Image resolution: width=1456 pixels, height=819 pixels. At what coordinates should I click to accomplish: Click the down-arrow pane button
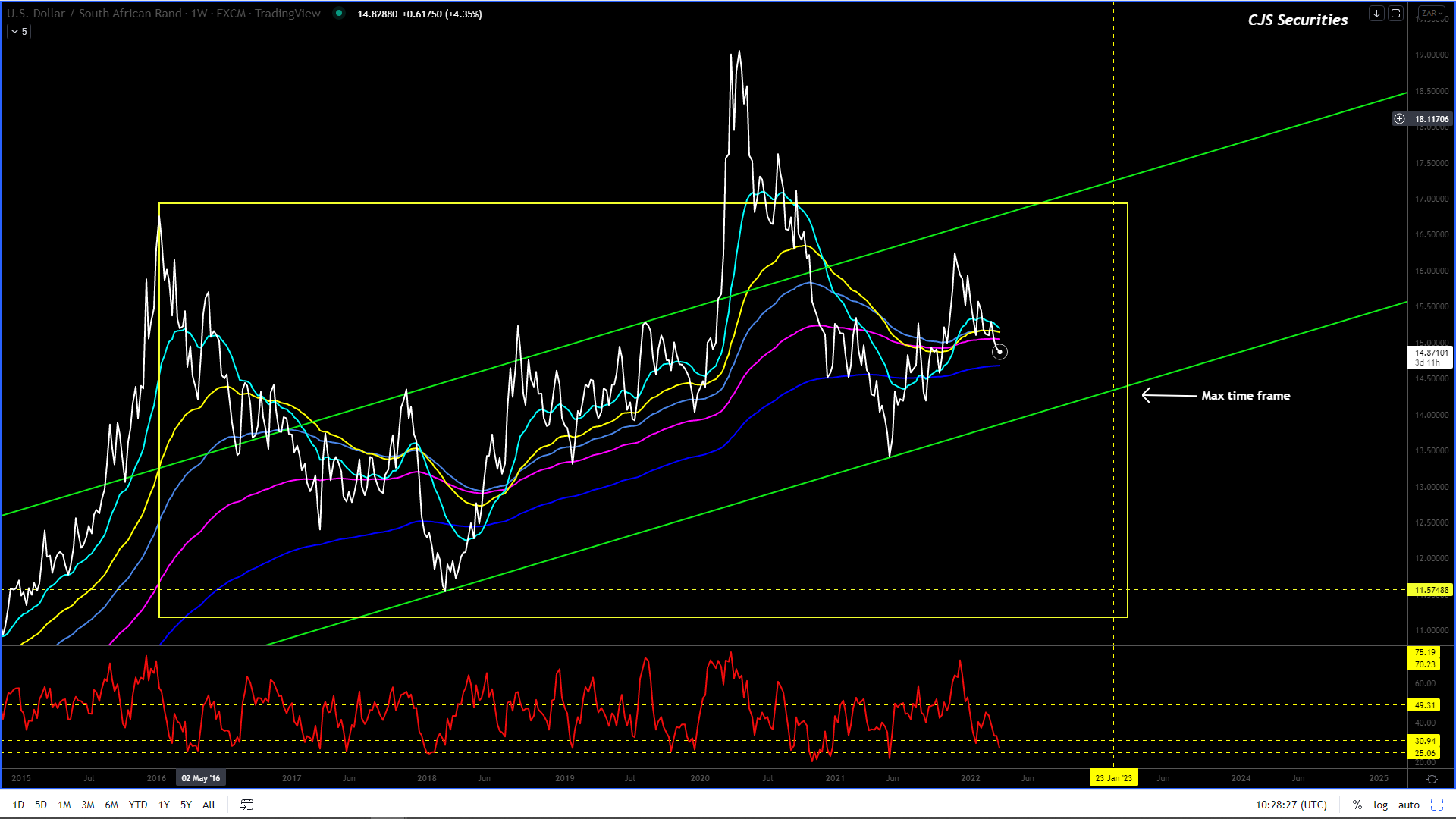[1376, 14]
